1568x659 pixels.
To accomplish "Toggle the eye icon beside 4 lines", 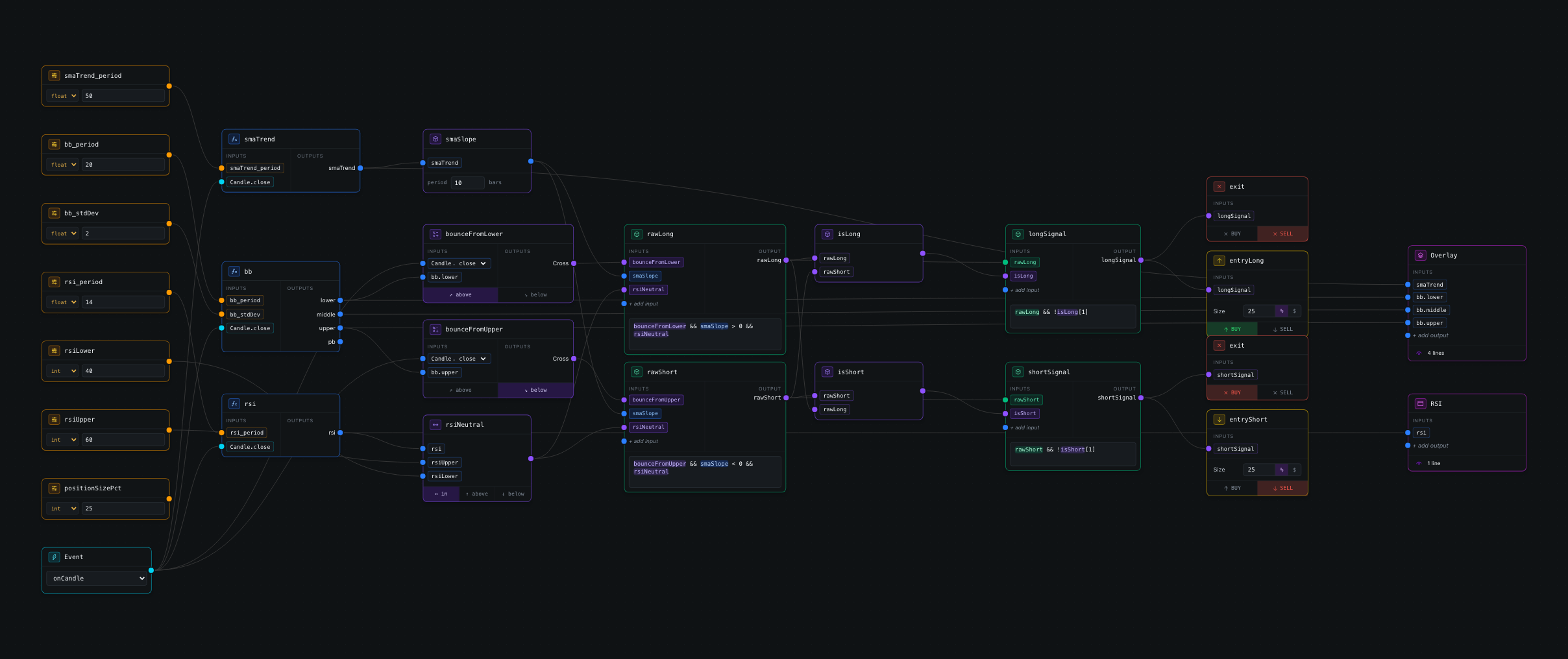I will pos(1419,353).
